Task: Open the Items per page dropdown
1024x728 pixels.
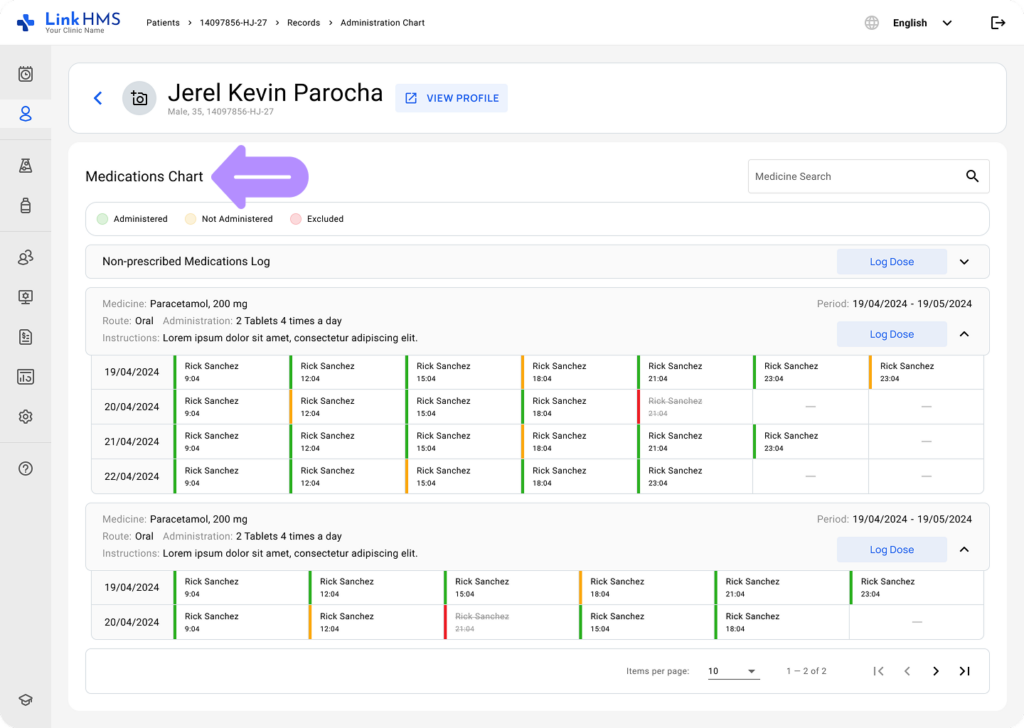Action: click(x=733, y=671)
